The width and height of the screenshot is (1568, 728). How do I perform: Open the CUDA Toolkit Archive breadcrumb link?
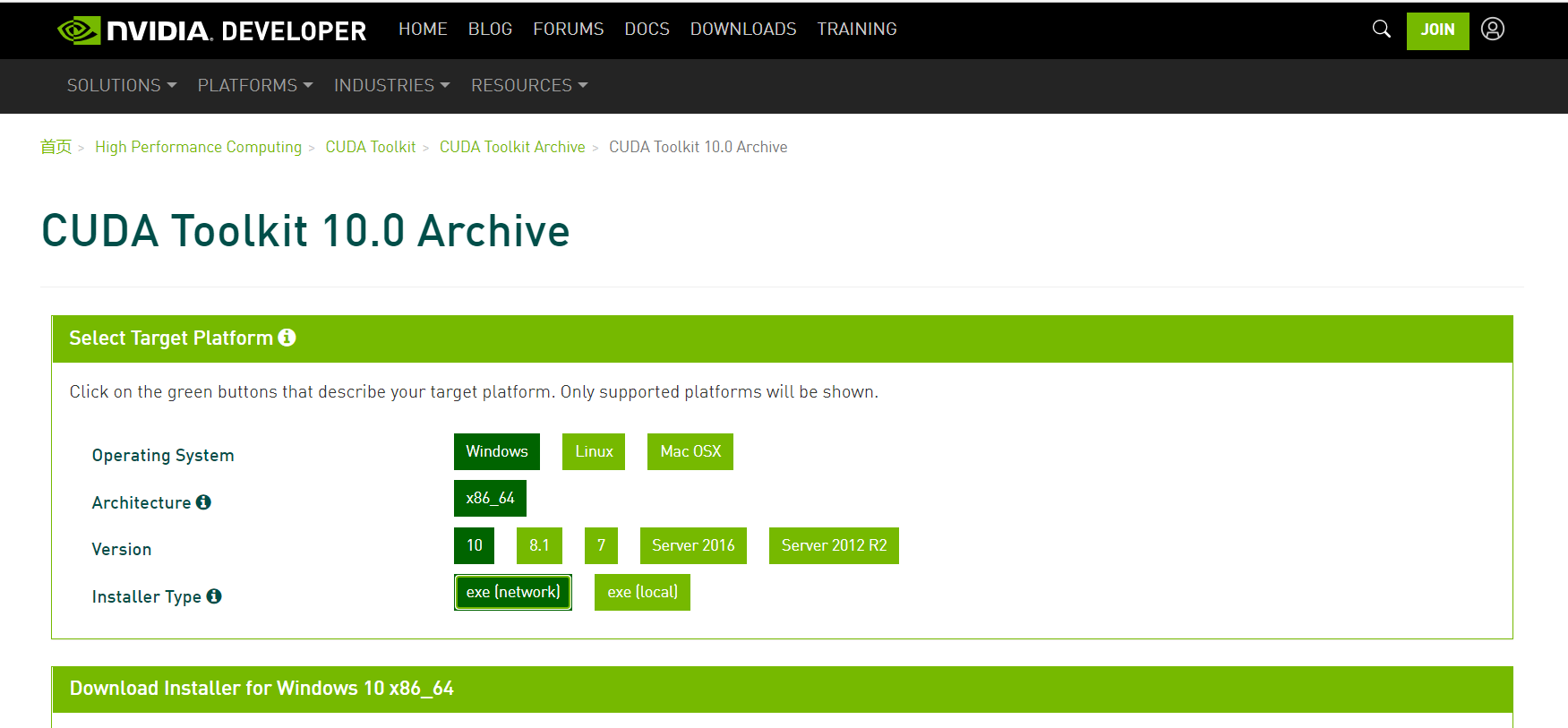tap(512, 147)
